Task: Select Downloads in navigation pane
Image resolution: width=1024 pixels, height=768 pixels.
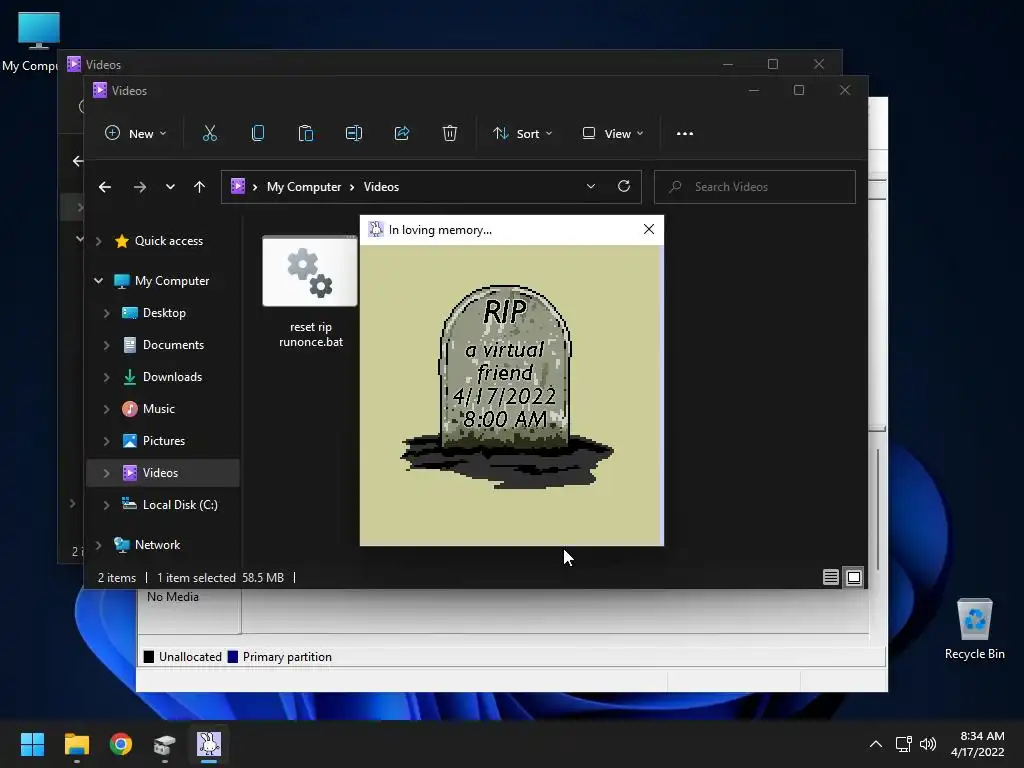Action: pyautogui.click(x=172, y=377)
